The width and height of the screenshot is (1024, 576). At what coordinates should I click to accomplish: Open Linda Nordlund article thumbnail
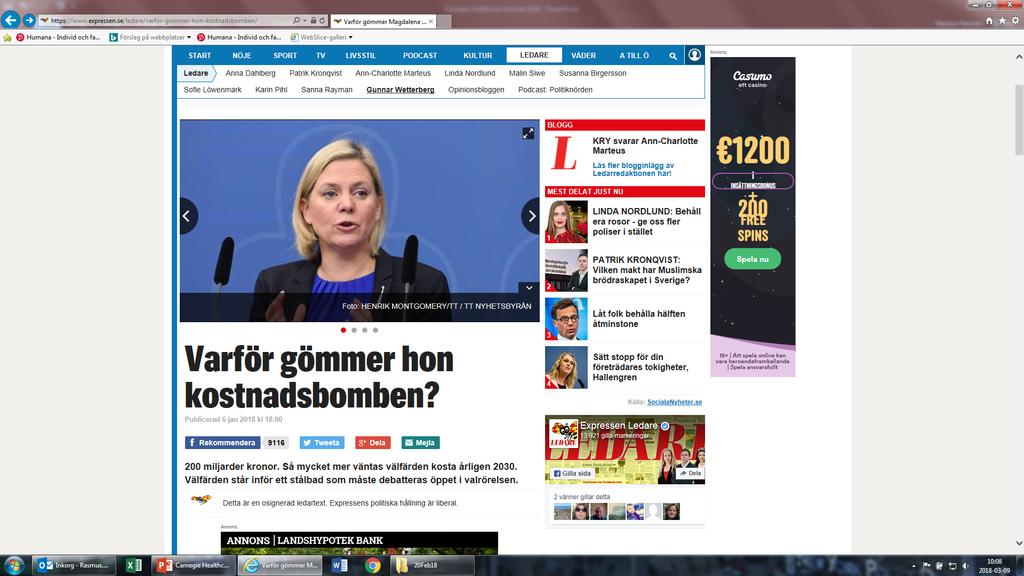click(x=566, y=222)
